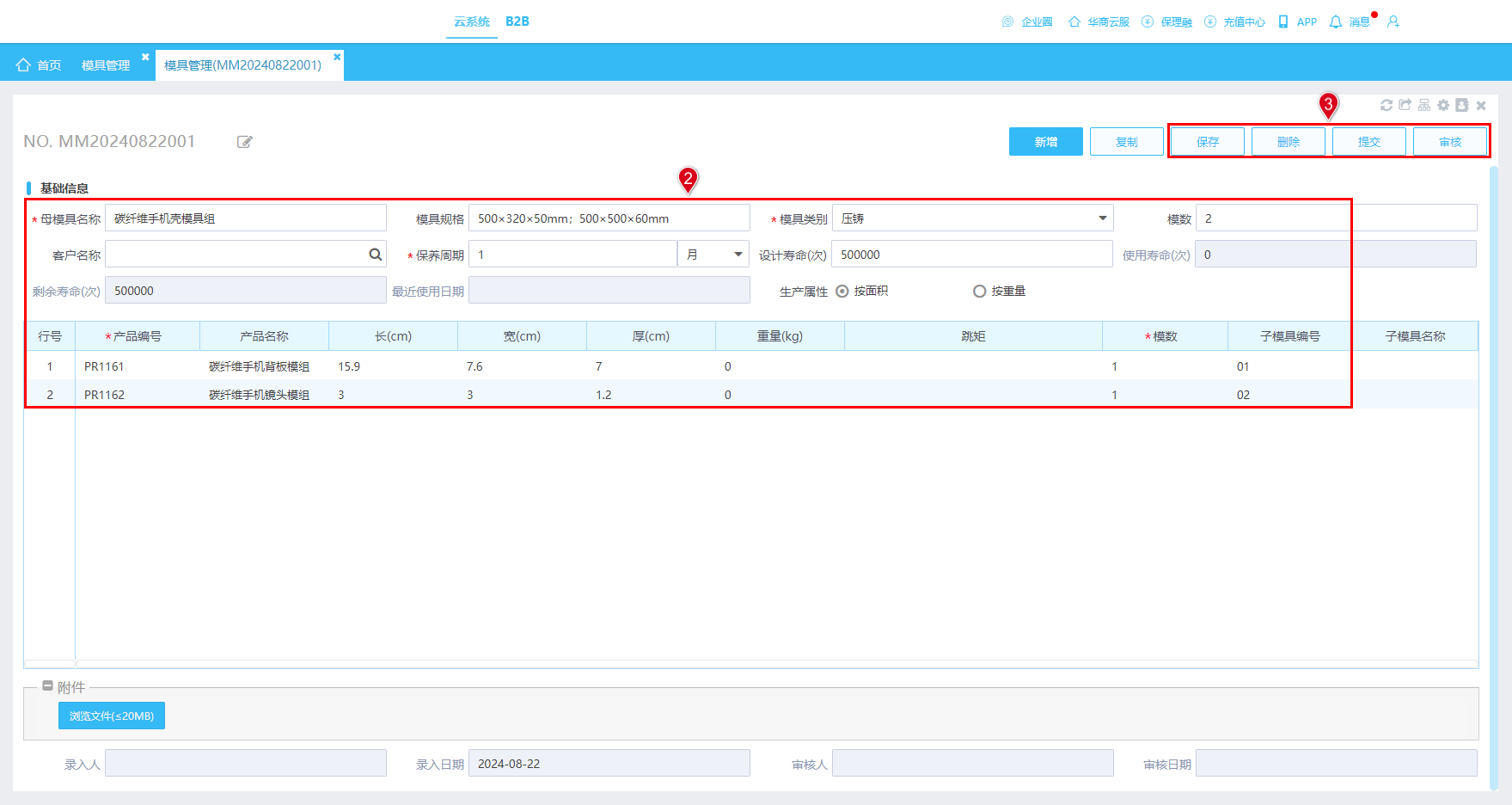Click the user account icon
1512x805 pixels.
coord(1393,22)
